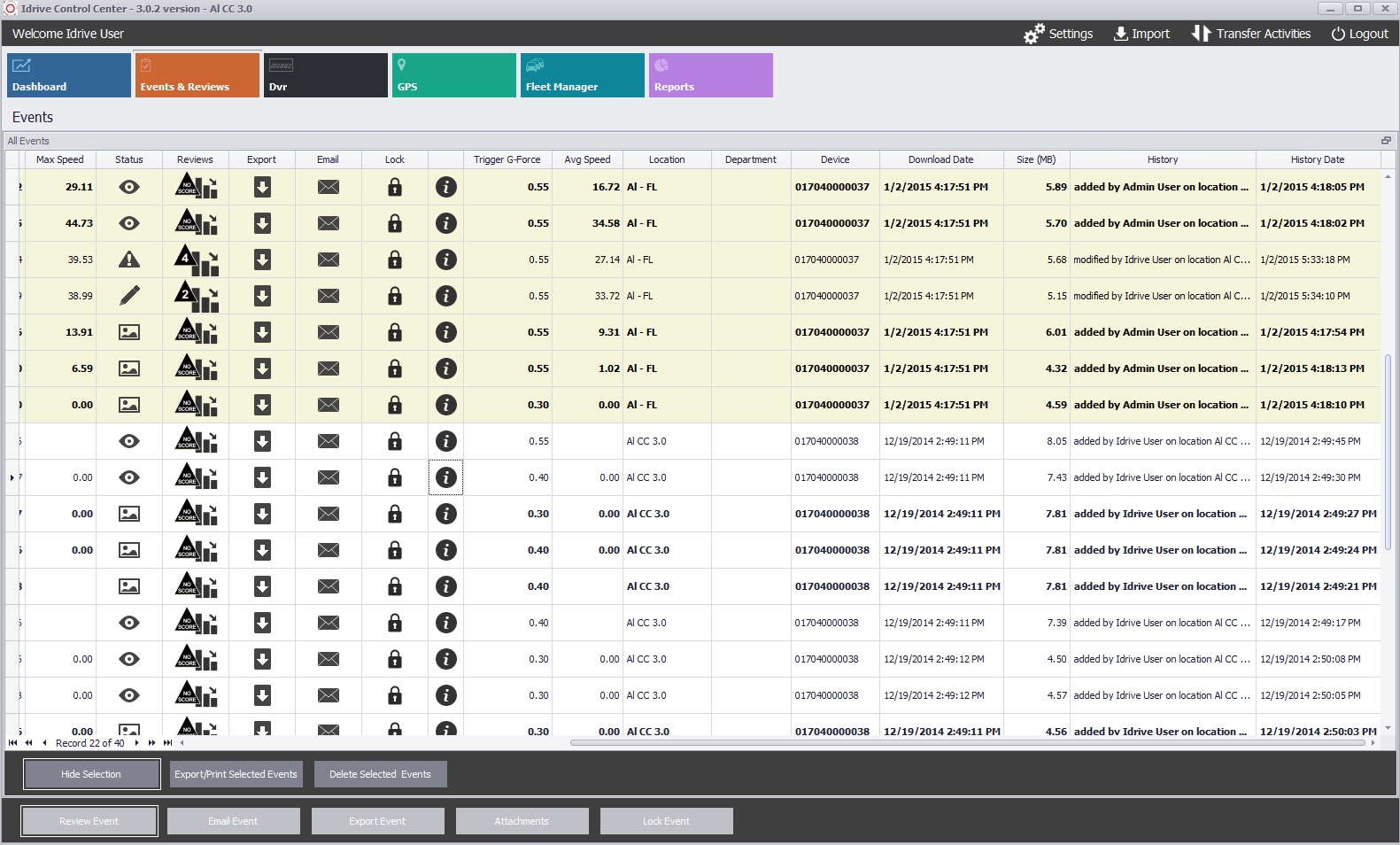Screen dimensions: 1400x845
Task: Open the GPS tab
Action: (453, 75)
